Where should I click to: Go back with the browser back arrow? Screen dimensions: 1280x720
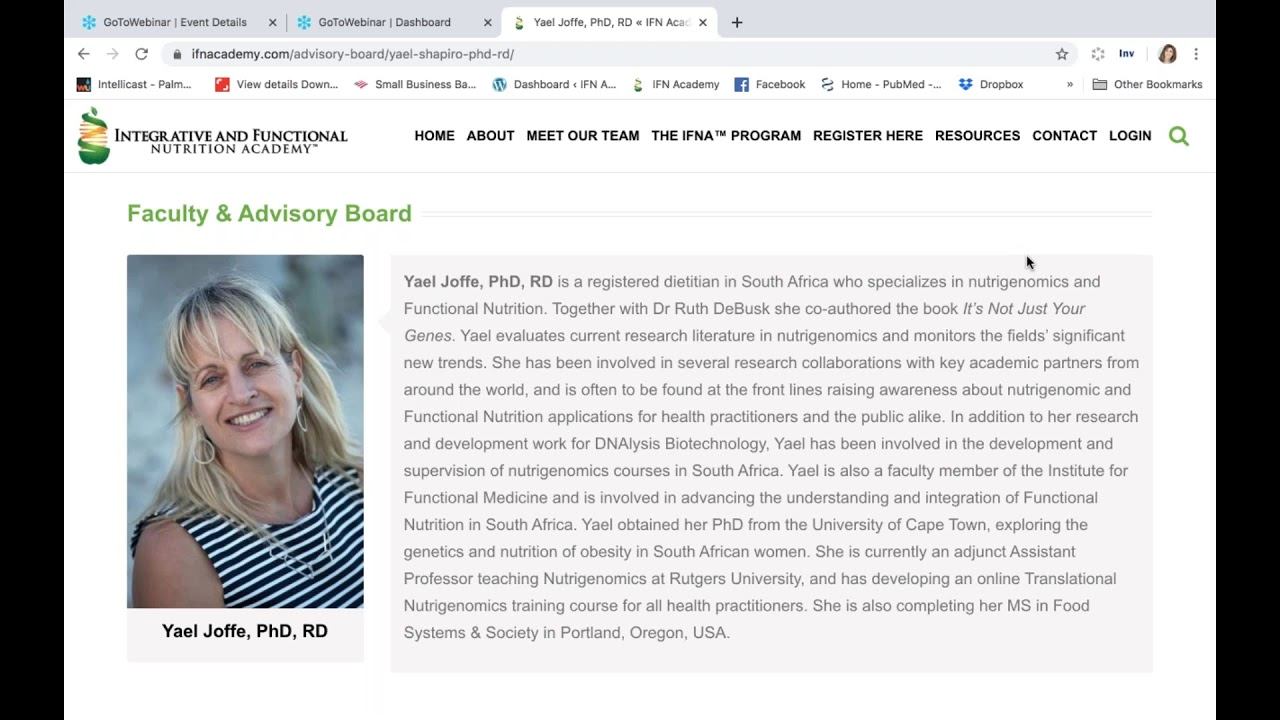(84, 54)
